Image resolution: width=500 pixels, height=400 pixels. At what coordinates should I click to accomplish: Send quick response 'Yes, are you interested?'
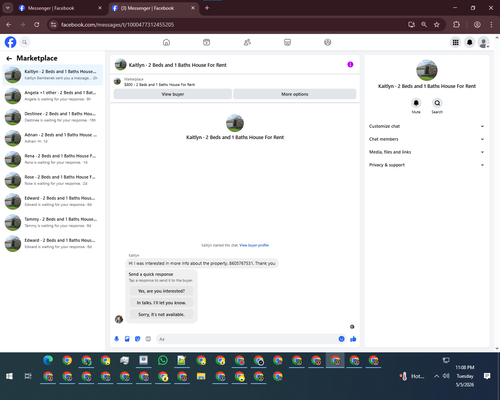tap(161, 291)
